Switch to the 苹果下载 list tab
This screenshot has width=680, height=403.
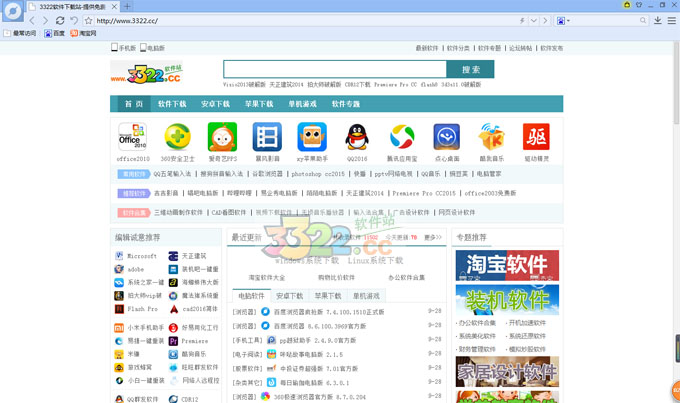tap(328, 296)
